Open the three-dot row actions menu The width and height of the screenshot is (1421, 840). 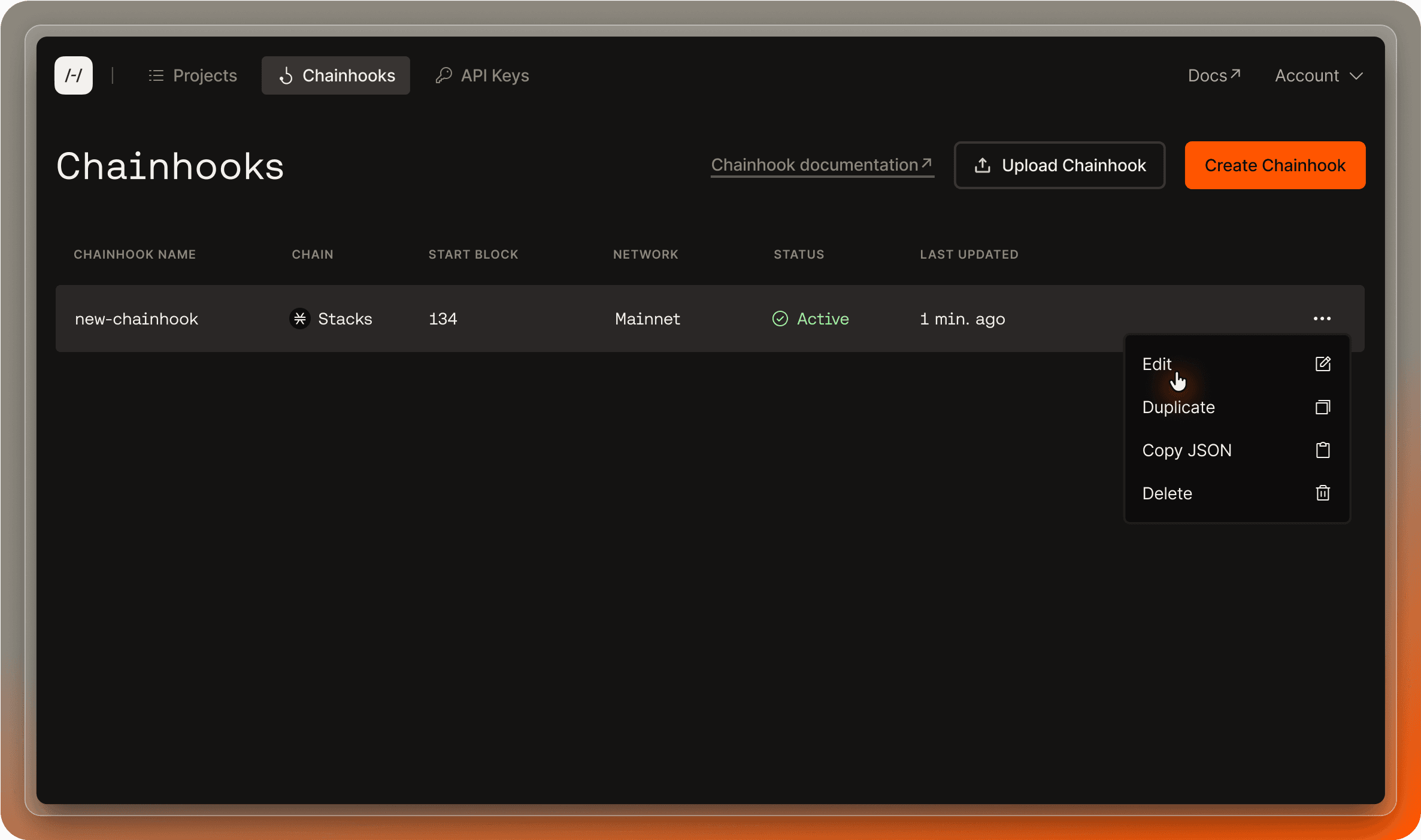click(1322, 319)
